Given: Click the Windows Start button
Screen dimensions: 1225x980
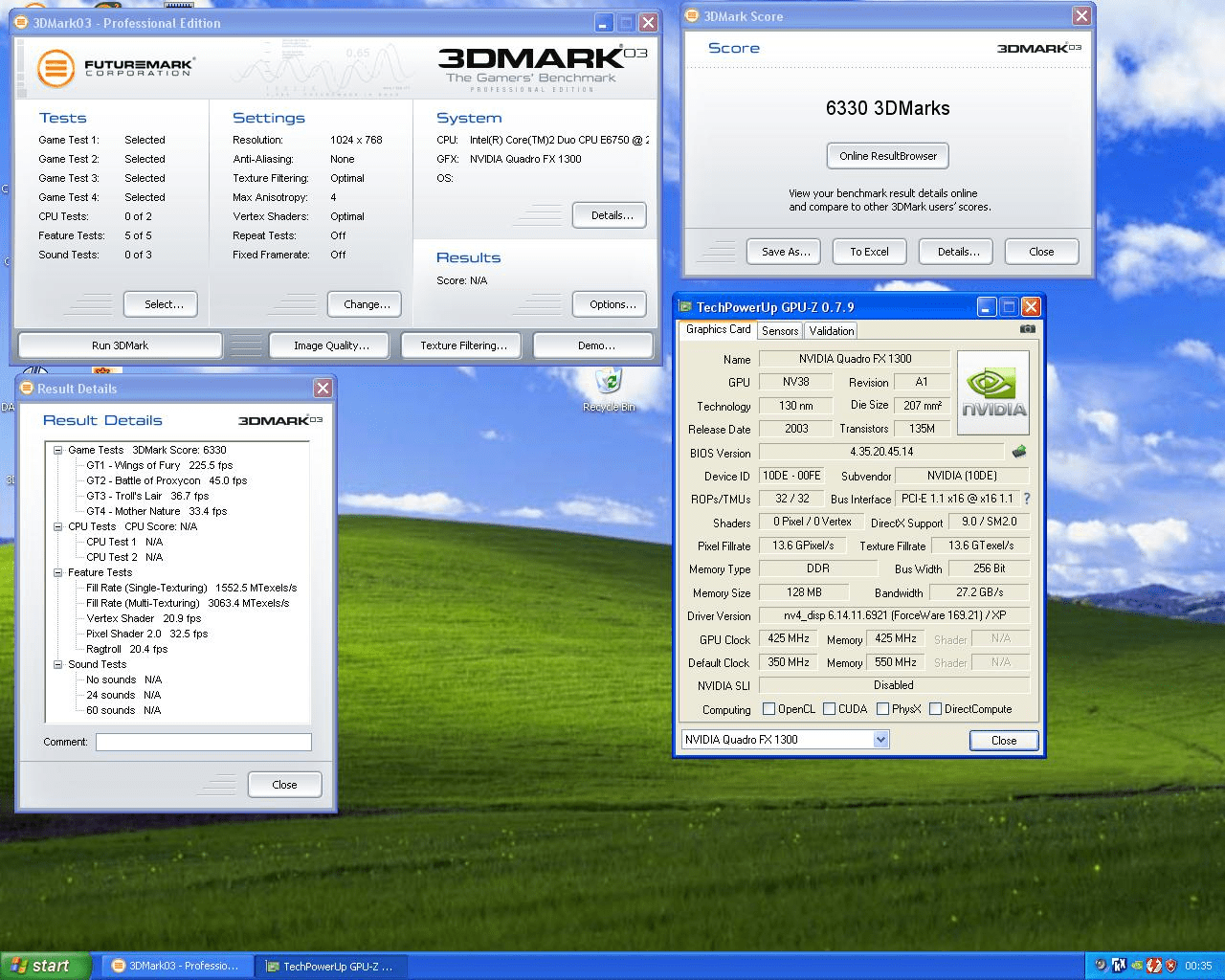Looking at the screenshot, I should [46, 966].
